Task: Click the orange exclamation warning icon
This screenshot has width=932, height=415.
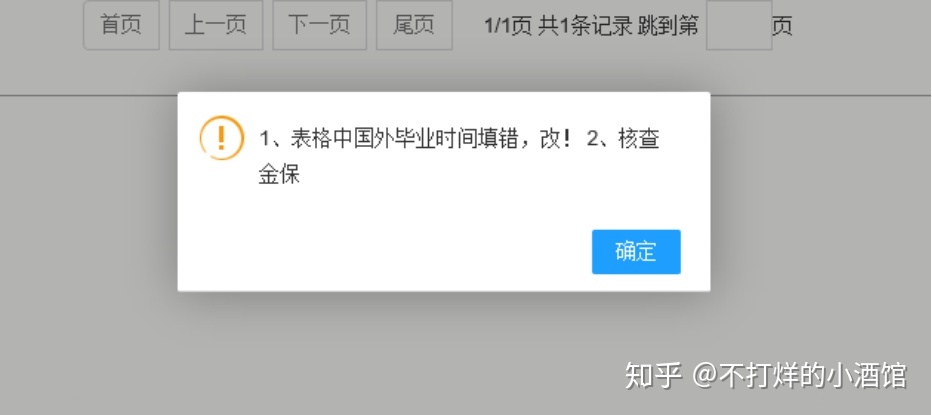Action: (x=221, y=138)
